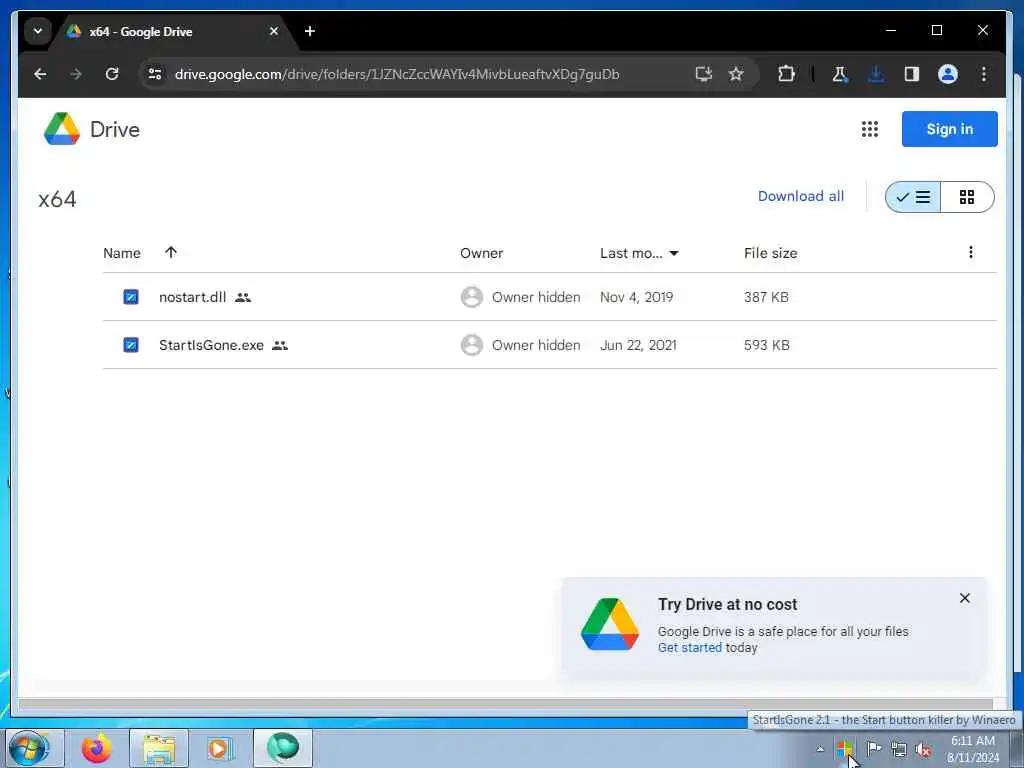Image resolution: width=1024 pixels, height=768 pixels.
Task: Show hidden system tray icons
Action: 820,749
